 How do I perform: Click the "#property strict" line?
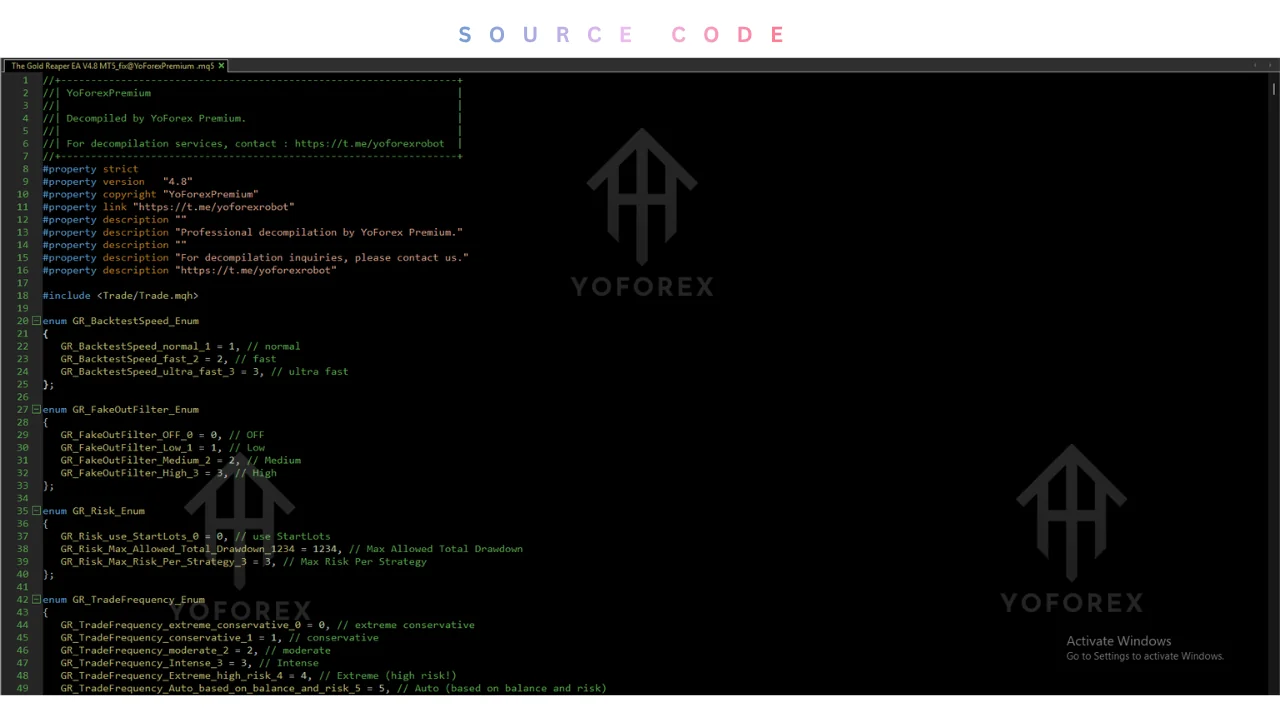click(91, 169)
